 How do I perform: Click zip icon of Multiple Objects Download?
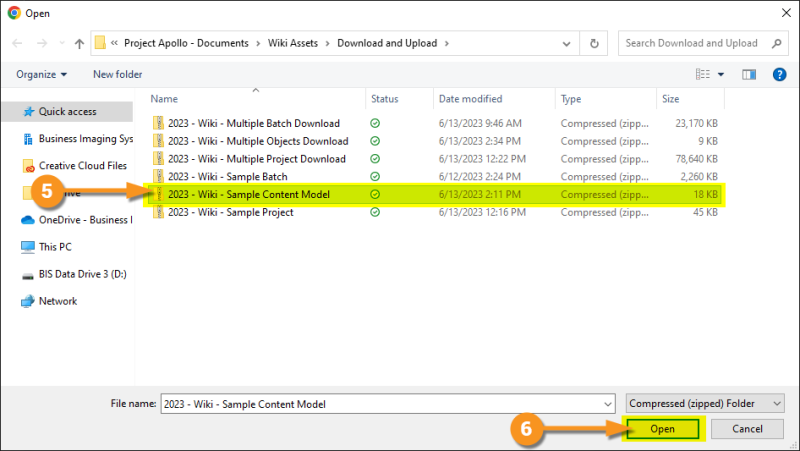coord(159,141)
